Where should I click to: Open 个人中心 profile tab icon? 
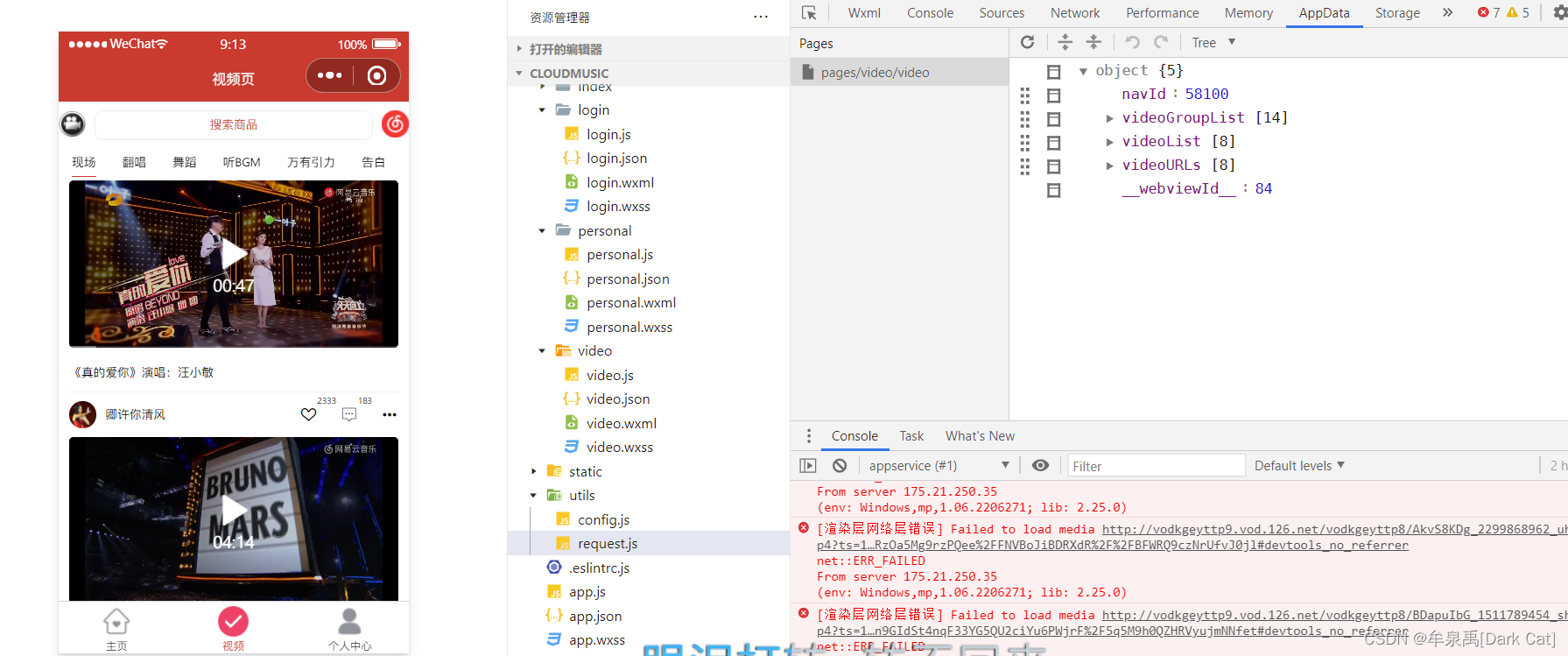pos(349,622)
